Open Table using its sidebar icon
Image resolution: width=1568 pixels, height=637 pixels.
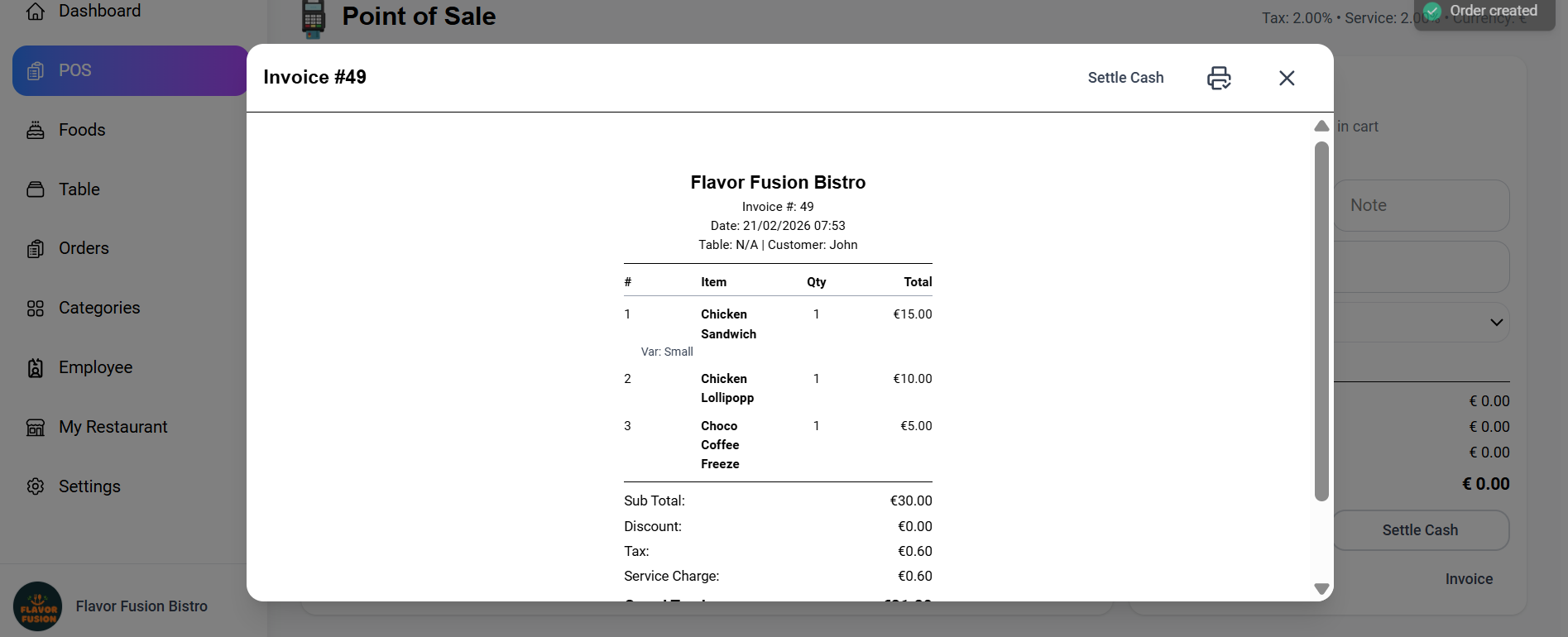(35, 189)
